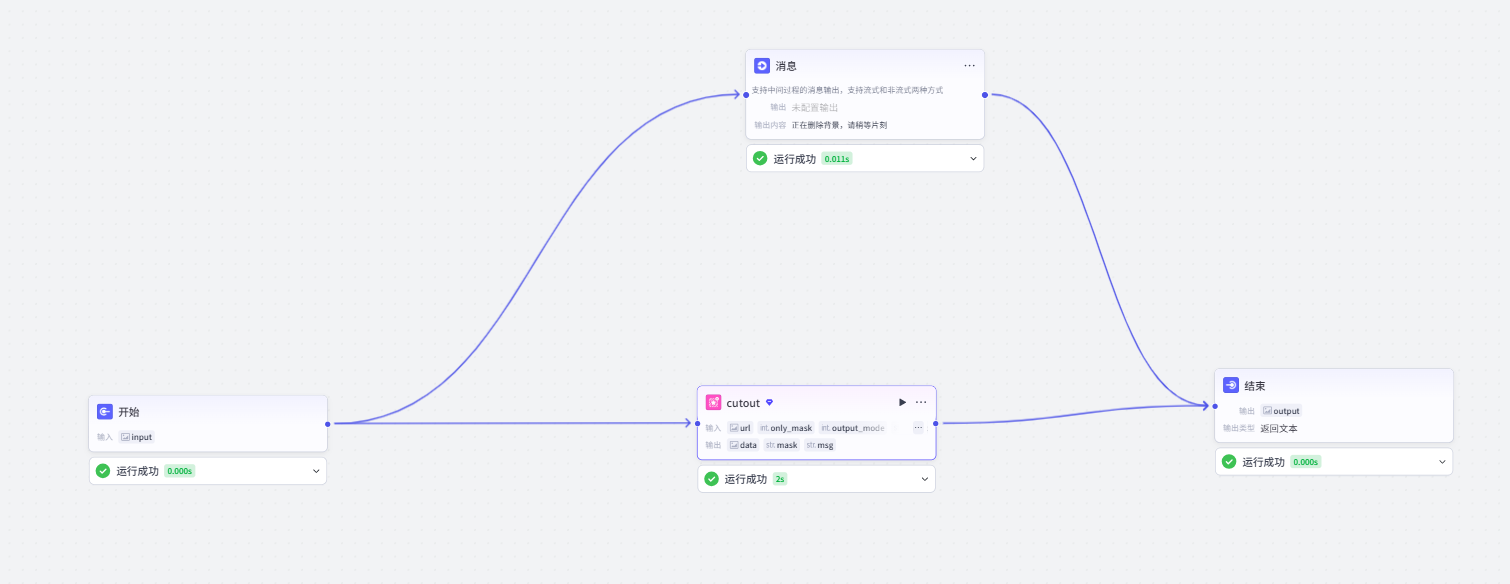The image size is (1510, 584).
Task: Expand the cutout node run result
Action: (x=925, y=479)
